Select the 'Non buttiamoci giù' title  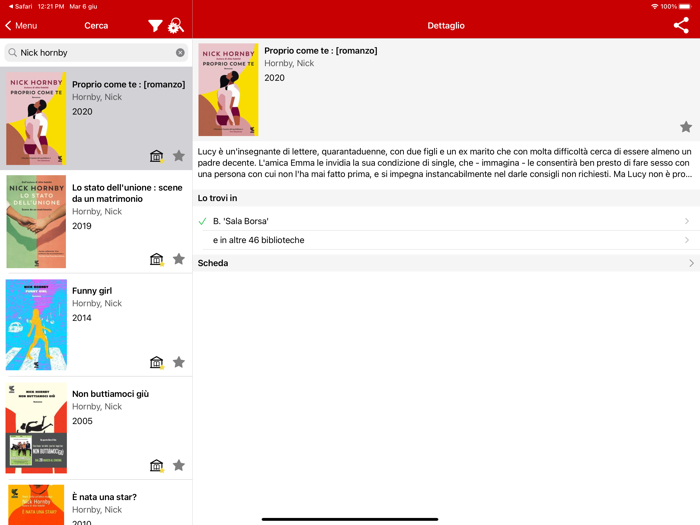click(110, 394)
